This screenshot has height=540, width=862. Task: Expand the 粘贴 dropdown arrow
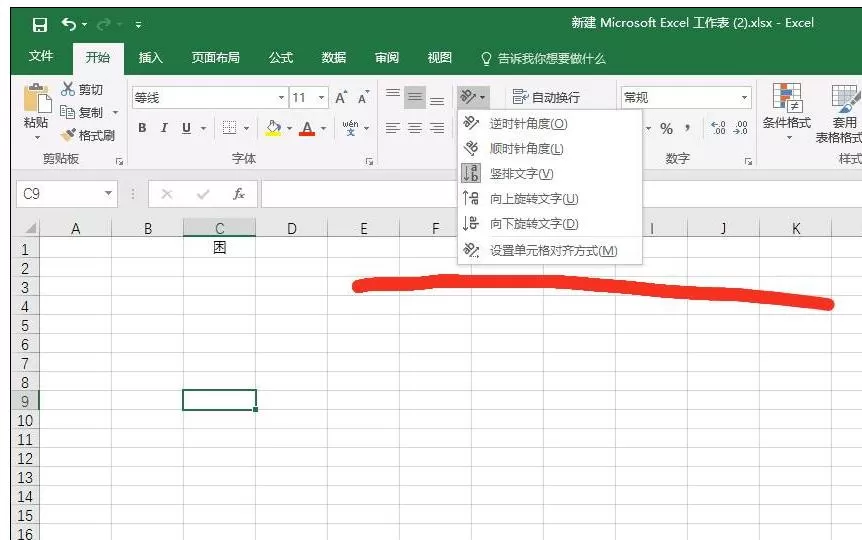pyautogui.click(x=37, y=137)
